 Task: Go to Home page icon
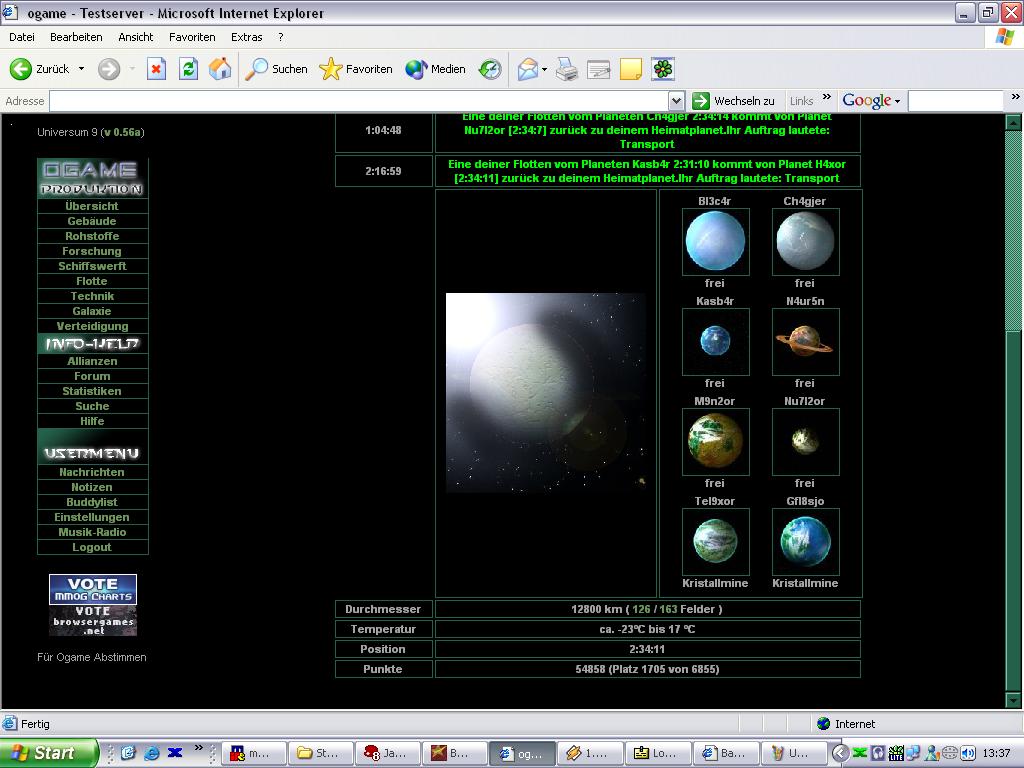[220, 69]
